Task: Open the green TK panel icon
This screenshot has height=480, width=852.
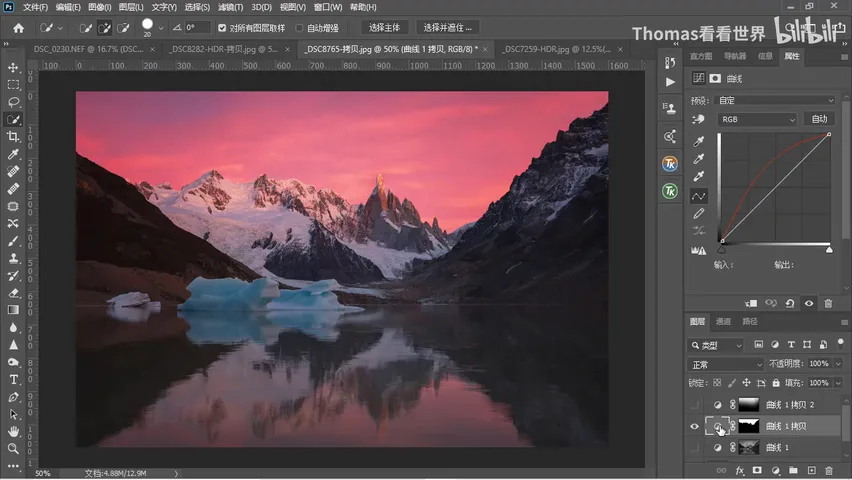Action: tap(670, 191)
